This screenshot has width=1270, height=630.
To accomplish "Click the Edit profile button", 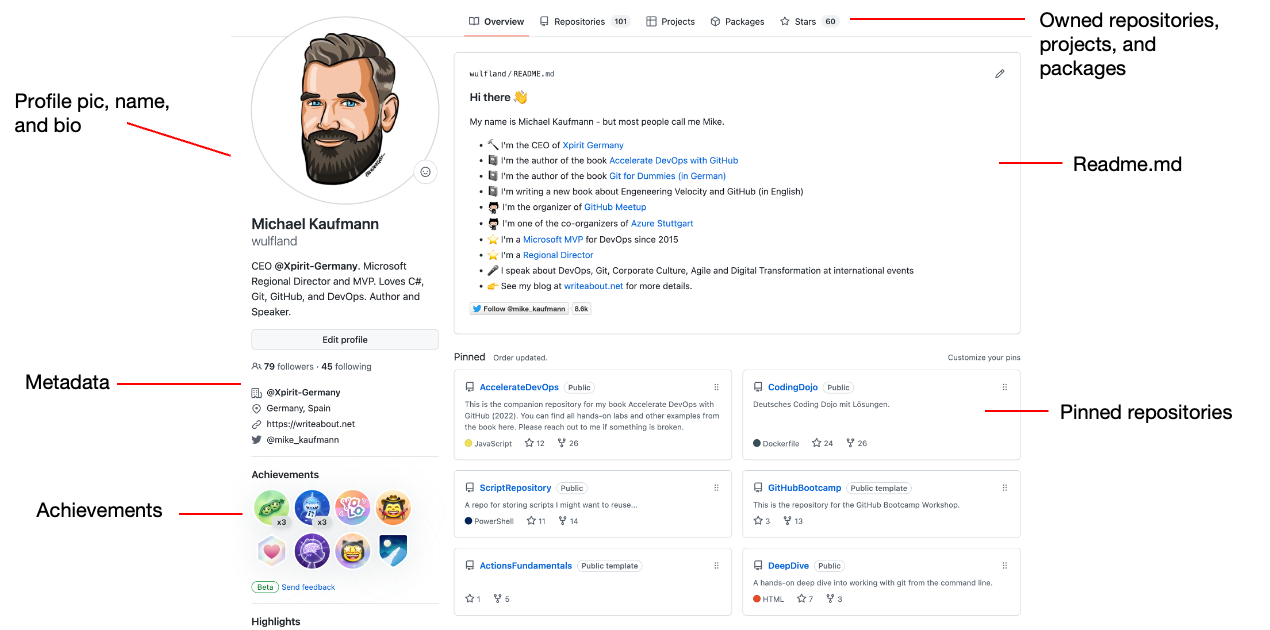I will click(x=344, y=340).
